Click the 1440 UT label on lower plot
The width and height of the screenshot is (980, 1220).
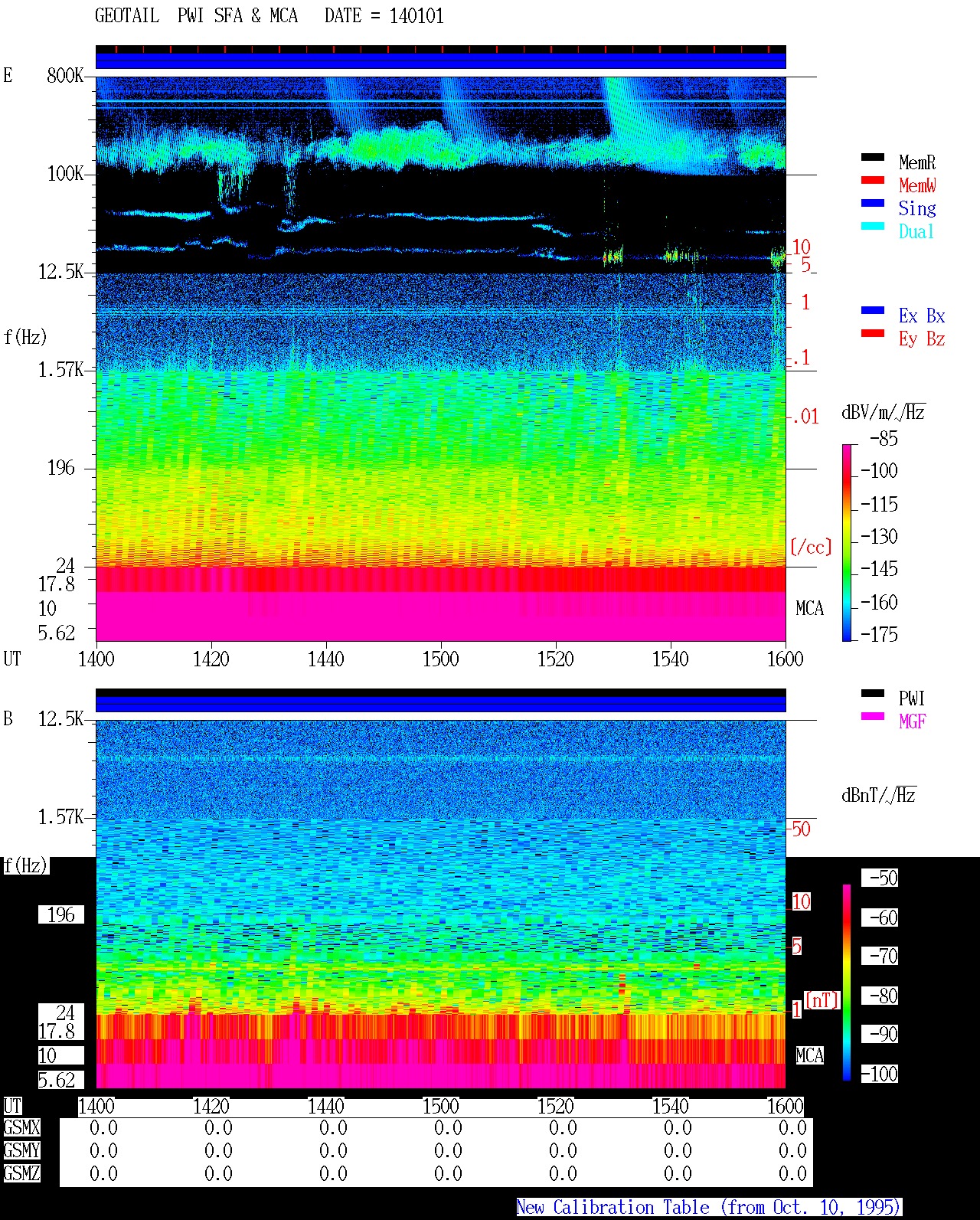pos(326,1107)
